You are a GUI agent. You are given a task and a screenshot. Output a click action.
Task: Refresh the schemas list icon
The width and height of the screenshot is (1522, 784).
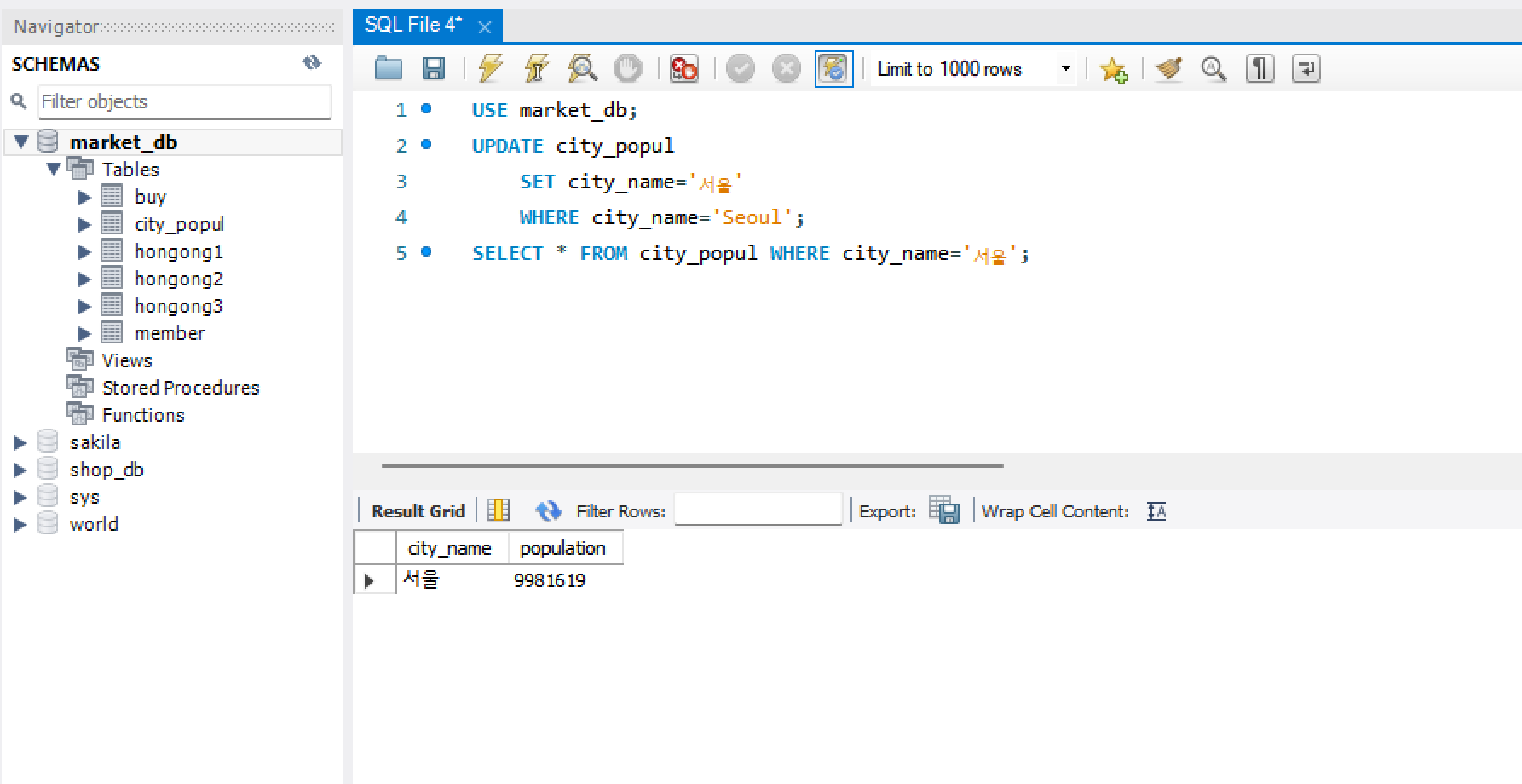pos(312,62)
